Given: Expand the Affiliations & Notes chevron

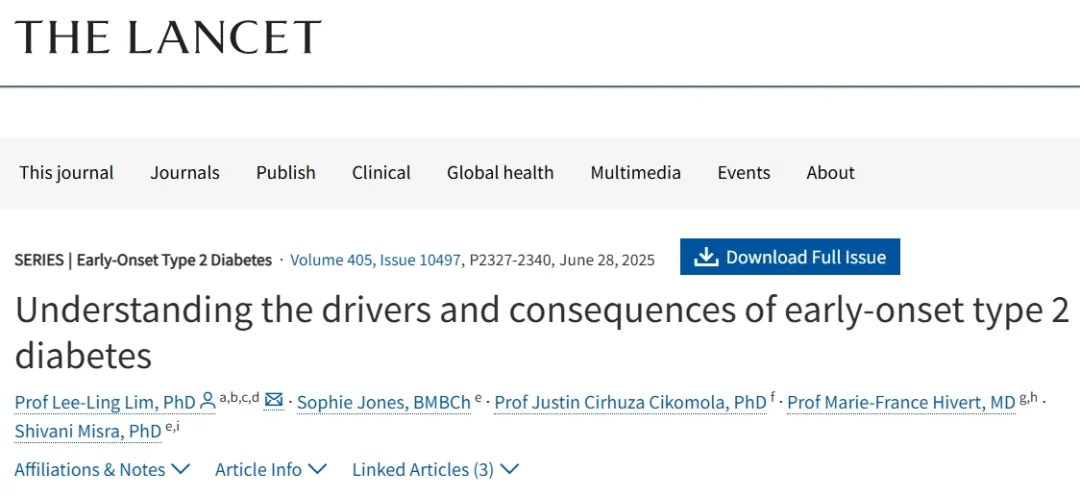Looking at the screenshot, I should pyautogui.click(x=181, y=469).
